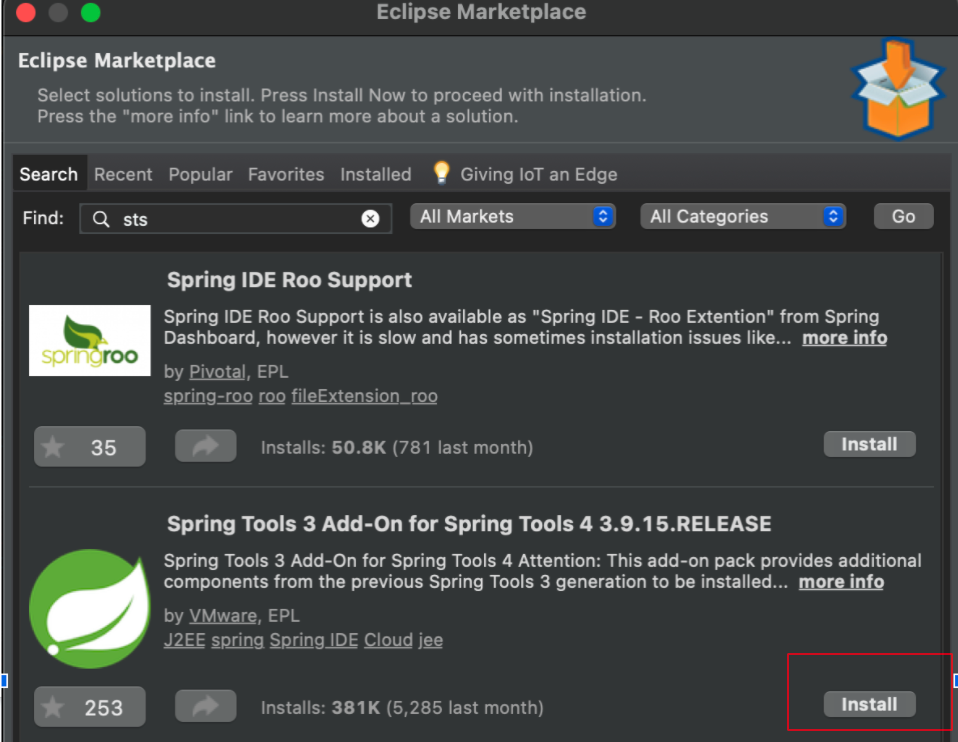The width and height of the screenshot is (958, 742).
Task: Share the Spring Tools 3 Add-On entry
Action: tap(206, 706)
